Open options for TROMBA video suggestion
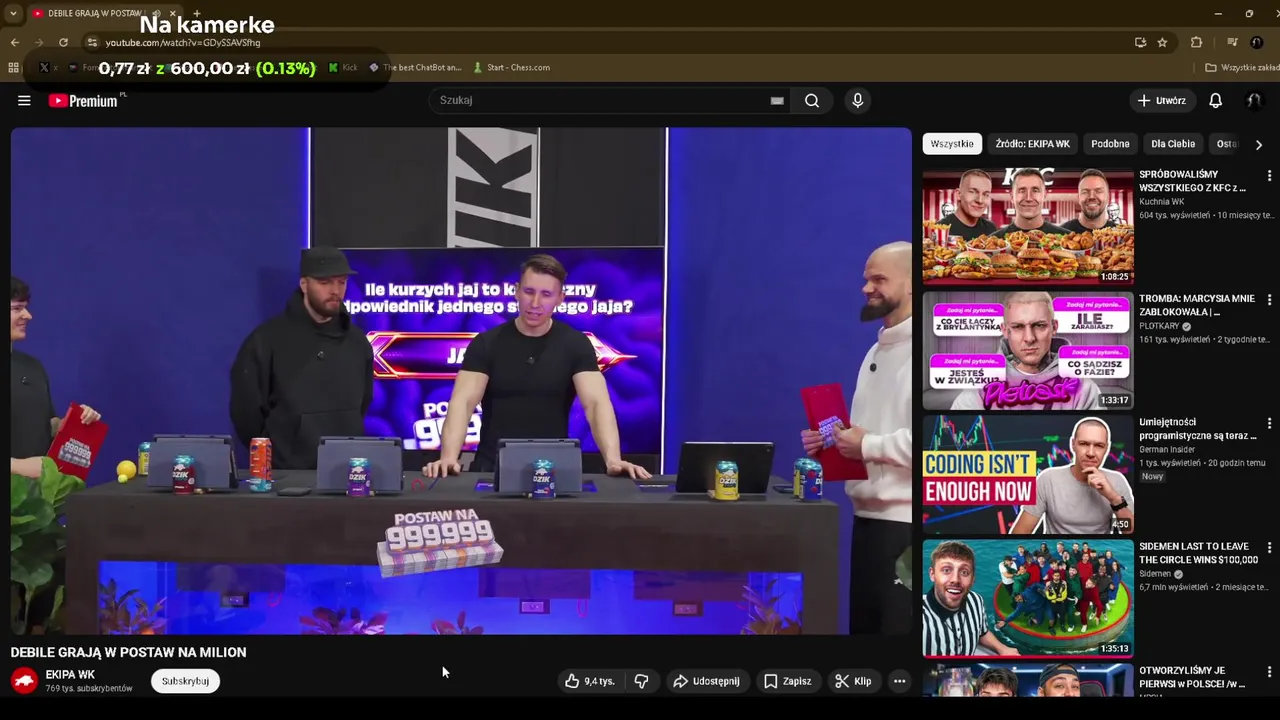Viewport: 1280px width, 720px height. [1269, 300]
